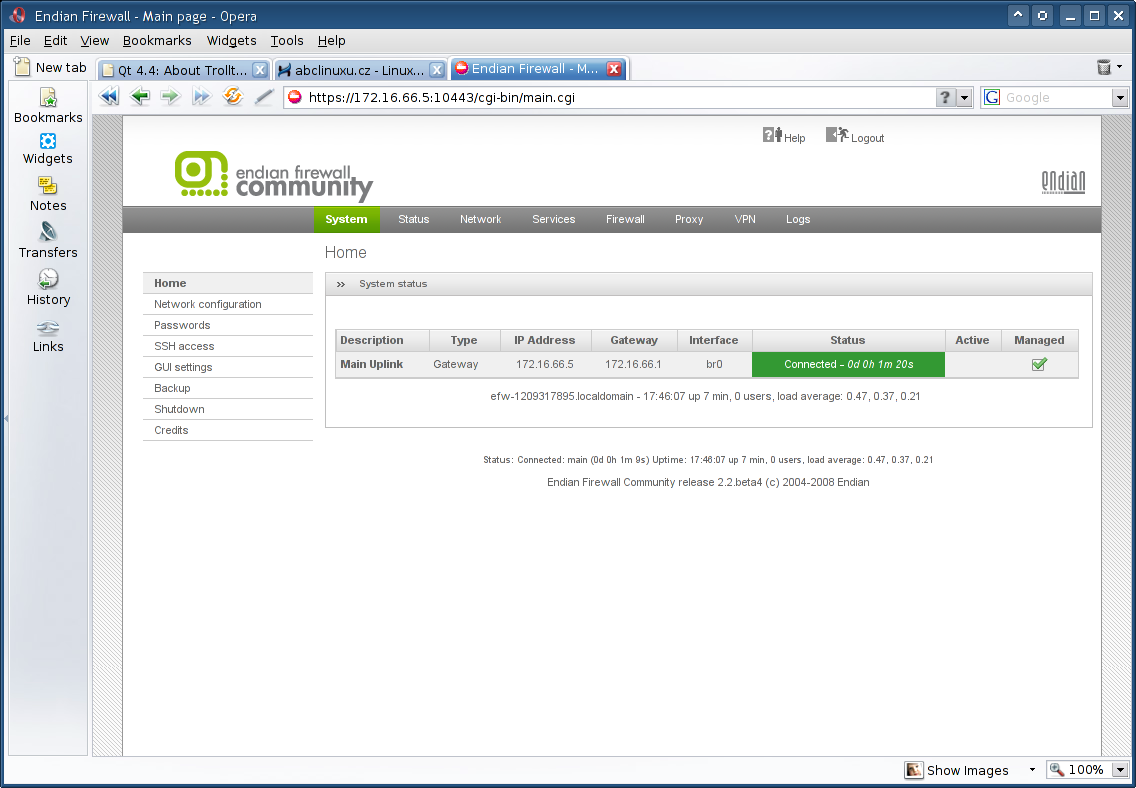Image resolution: width=1136 pixels, height=788 pixels.
Task: Open the History panel icon
Action: click(48, 279)
